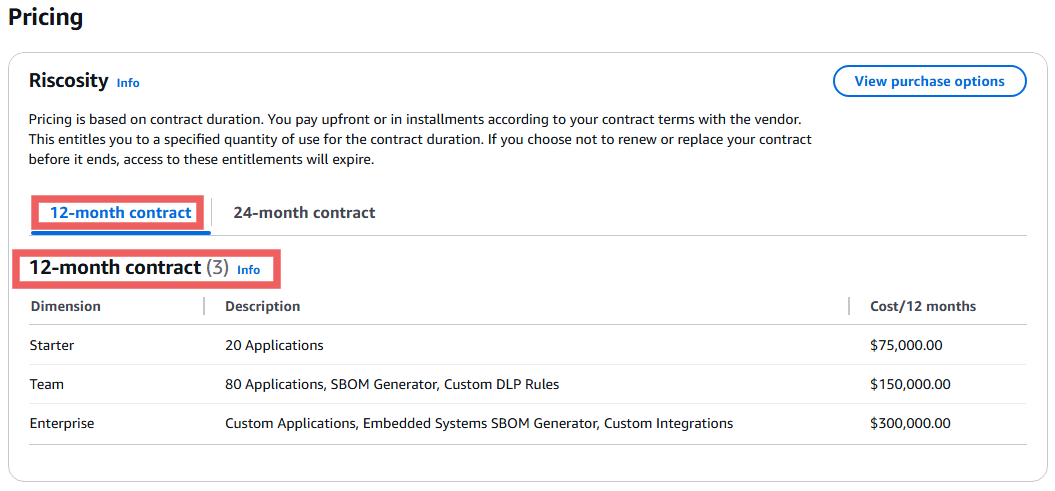Click the Riscosity product heading

point(69,81)
